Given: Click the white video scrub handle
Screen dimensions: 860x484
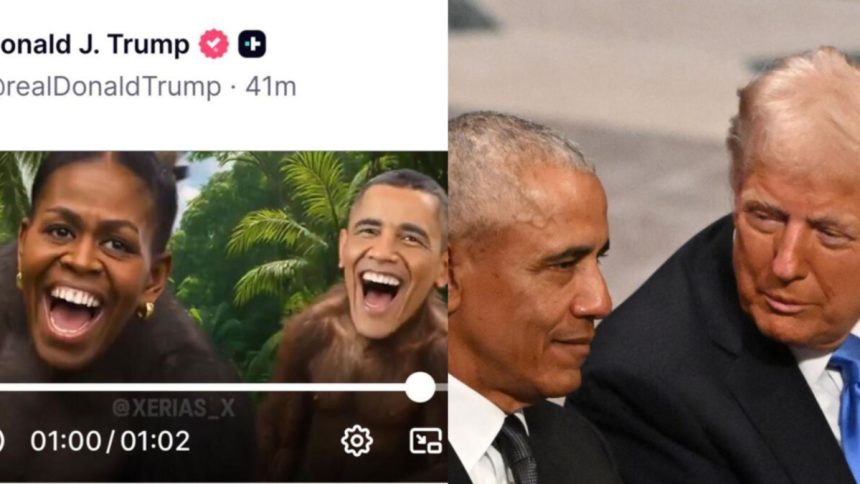Looking at the screenshot, I should point(420,387).
